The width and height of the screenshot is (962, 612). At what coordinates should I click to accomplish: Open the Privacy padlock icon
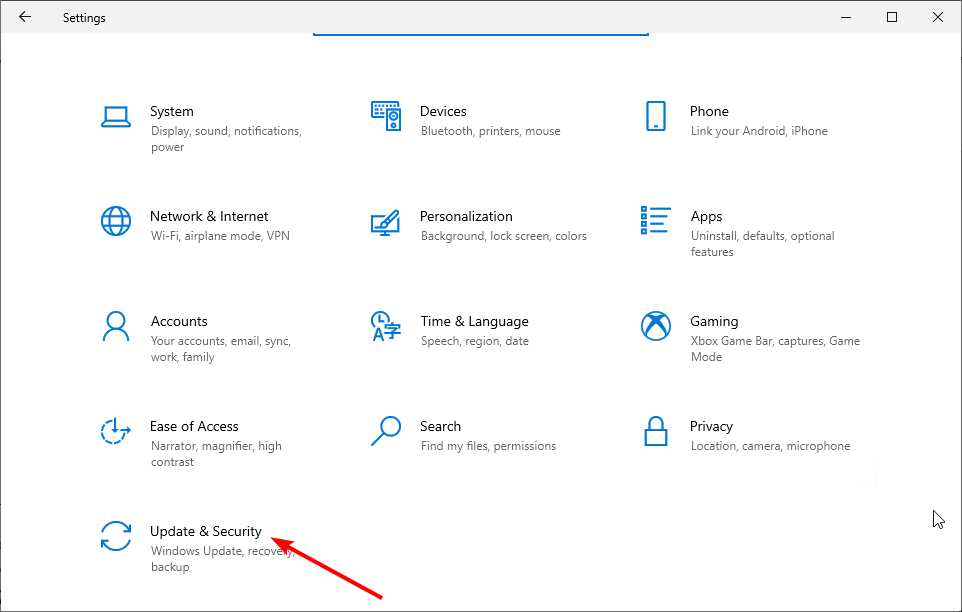(x=656, y=431)
